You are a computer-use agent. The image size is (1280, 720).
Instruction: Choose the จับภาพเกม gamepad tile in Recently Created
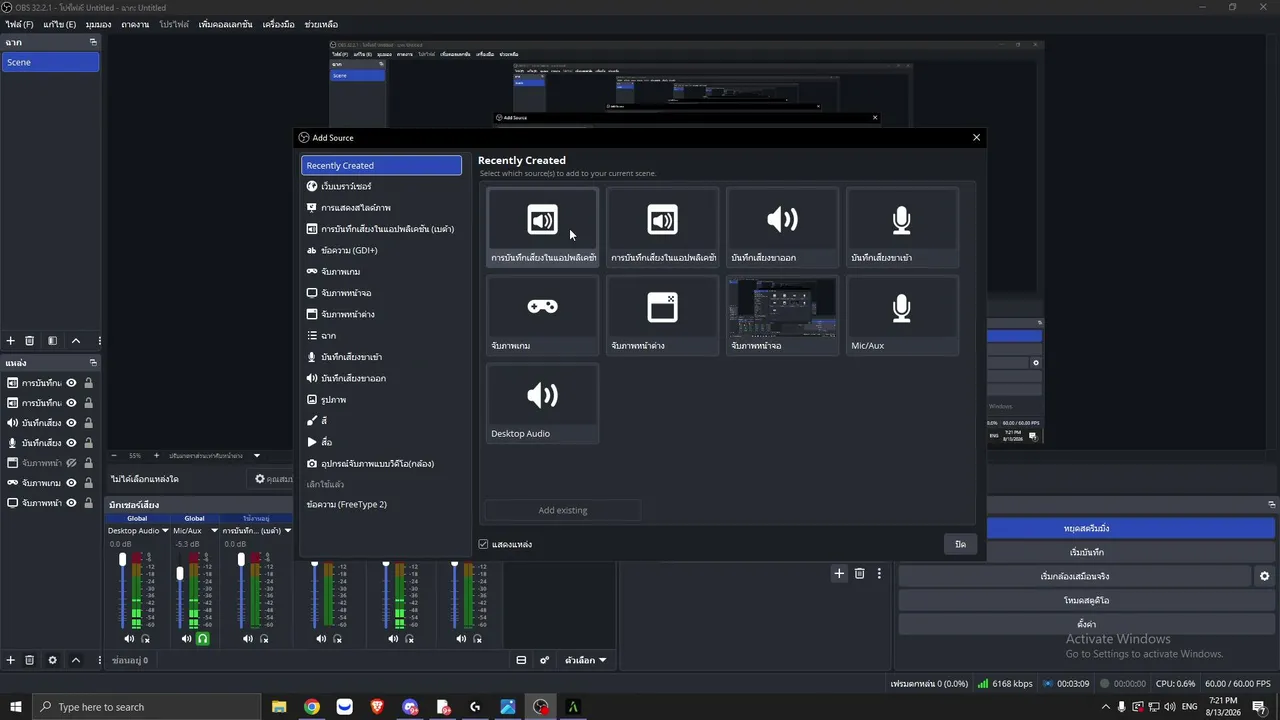(x=542, y=316)
